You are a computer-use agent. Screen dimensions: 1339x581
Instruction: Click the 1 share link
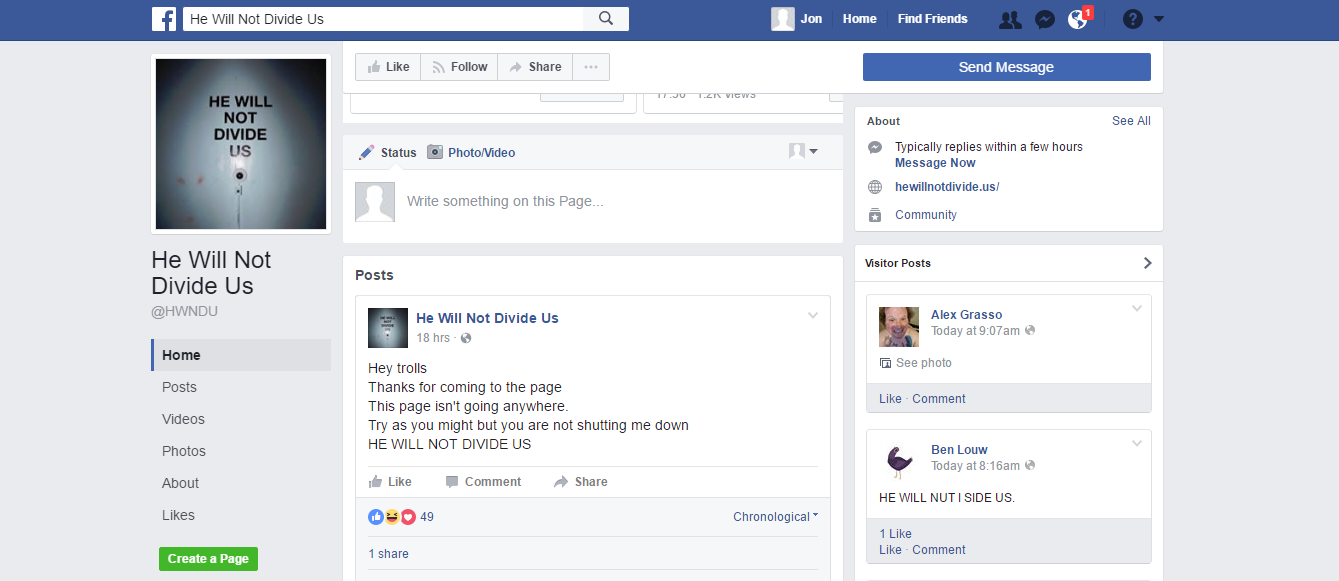pos(388,554)
